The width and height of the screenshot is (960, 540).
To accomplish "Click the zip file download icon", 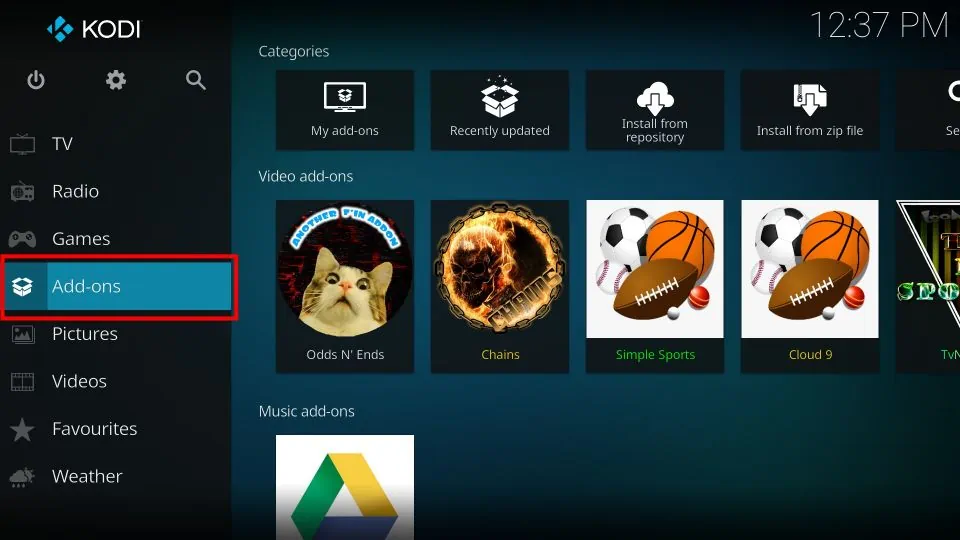I will (x=809, y=99).
